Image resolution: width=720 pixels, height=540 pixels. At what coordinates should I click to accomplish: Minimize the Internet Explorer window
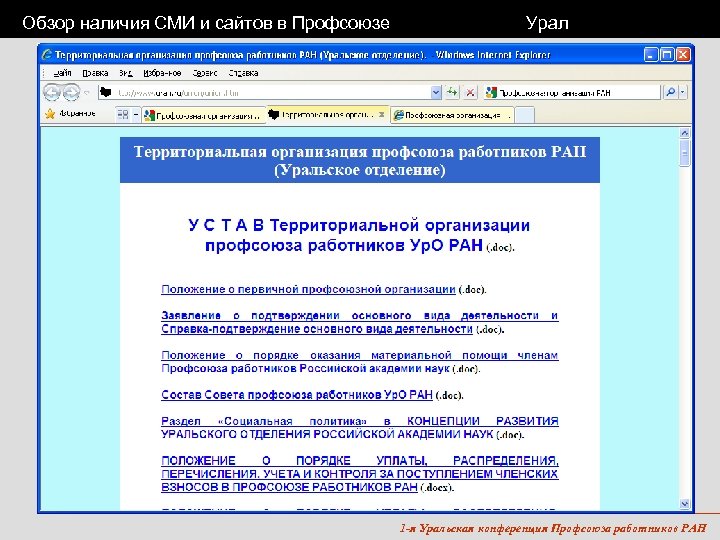pos(651,55)
